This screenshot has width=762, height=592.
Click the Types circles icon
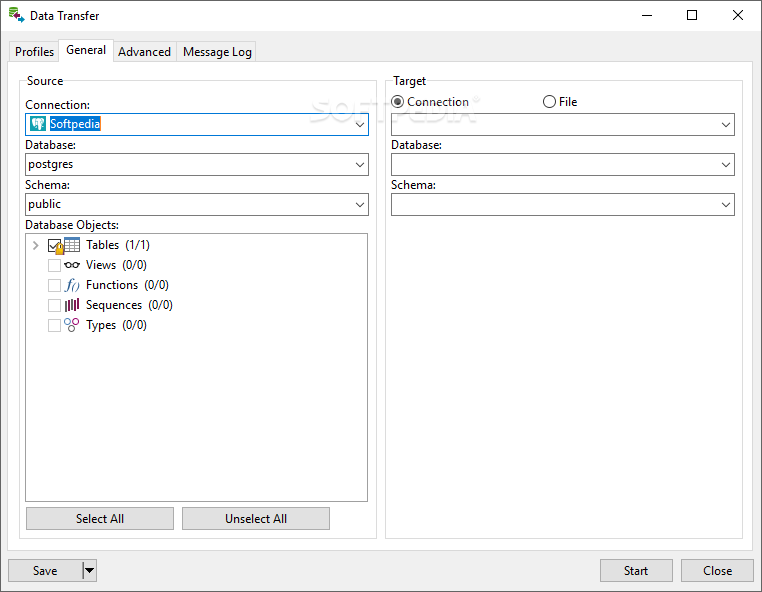(72, 325)
